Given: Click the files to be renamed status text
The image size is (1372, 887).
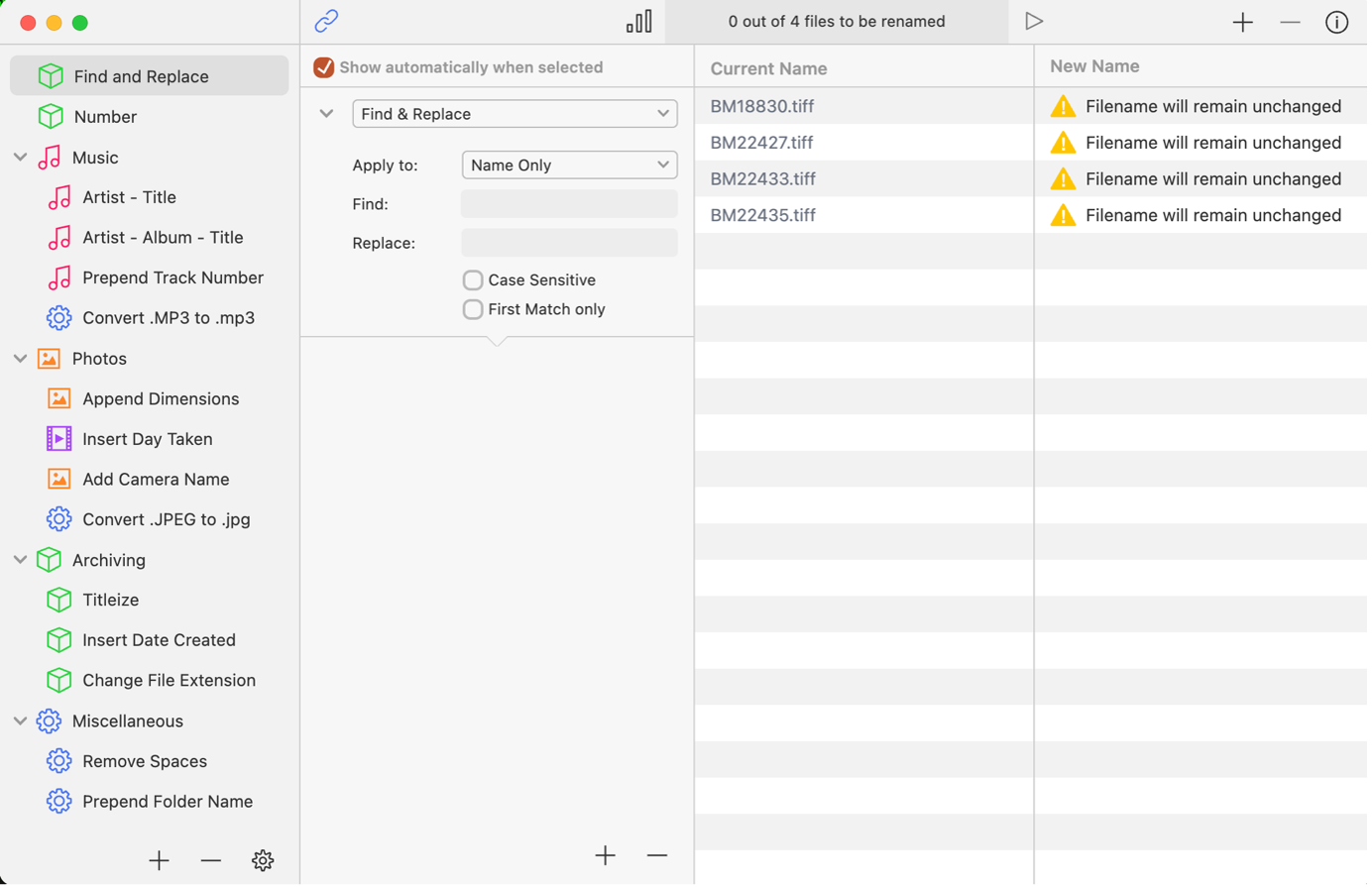Looking at the screenshot, I should pos(837,21).
